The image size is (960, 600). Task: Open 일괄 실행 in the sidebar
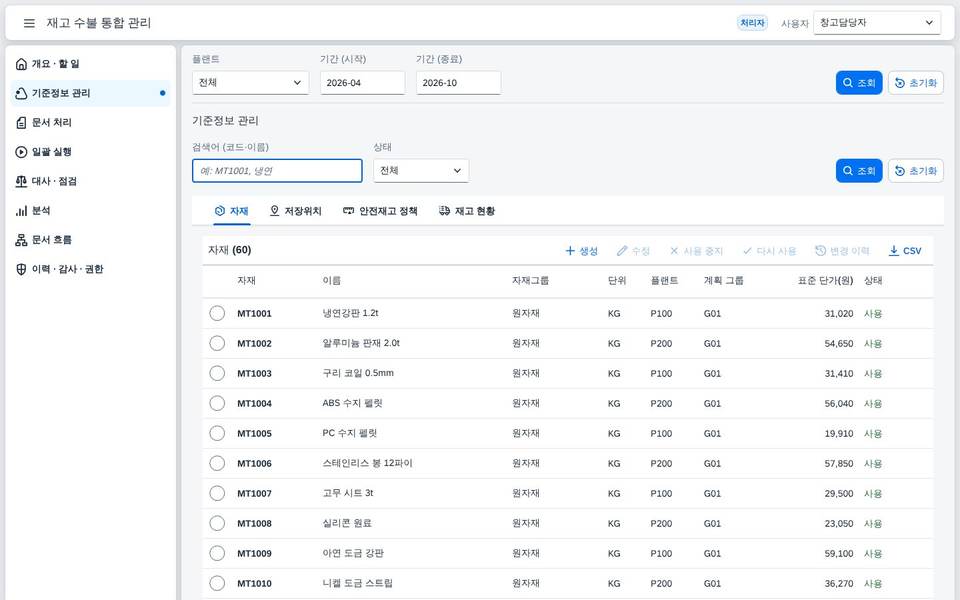(91, 152)
